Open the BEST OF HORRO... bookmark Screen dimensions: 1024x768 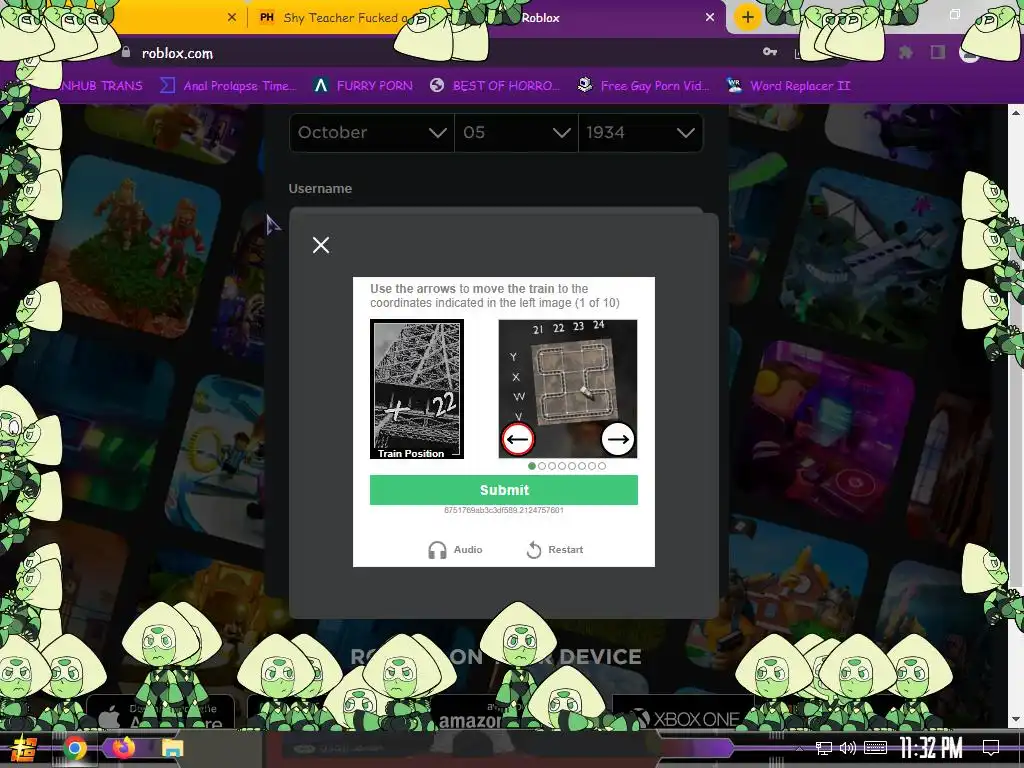pos(495,86)
